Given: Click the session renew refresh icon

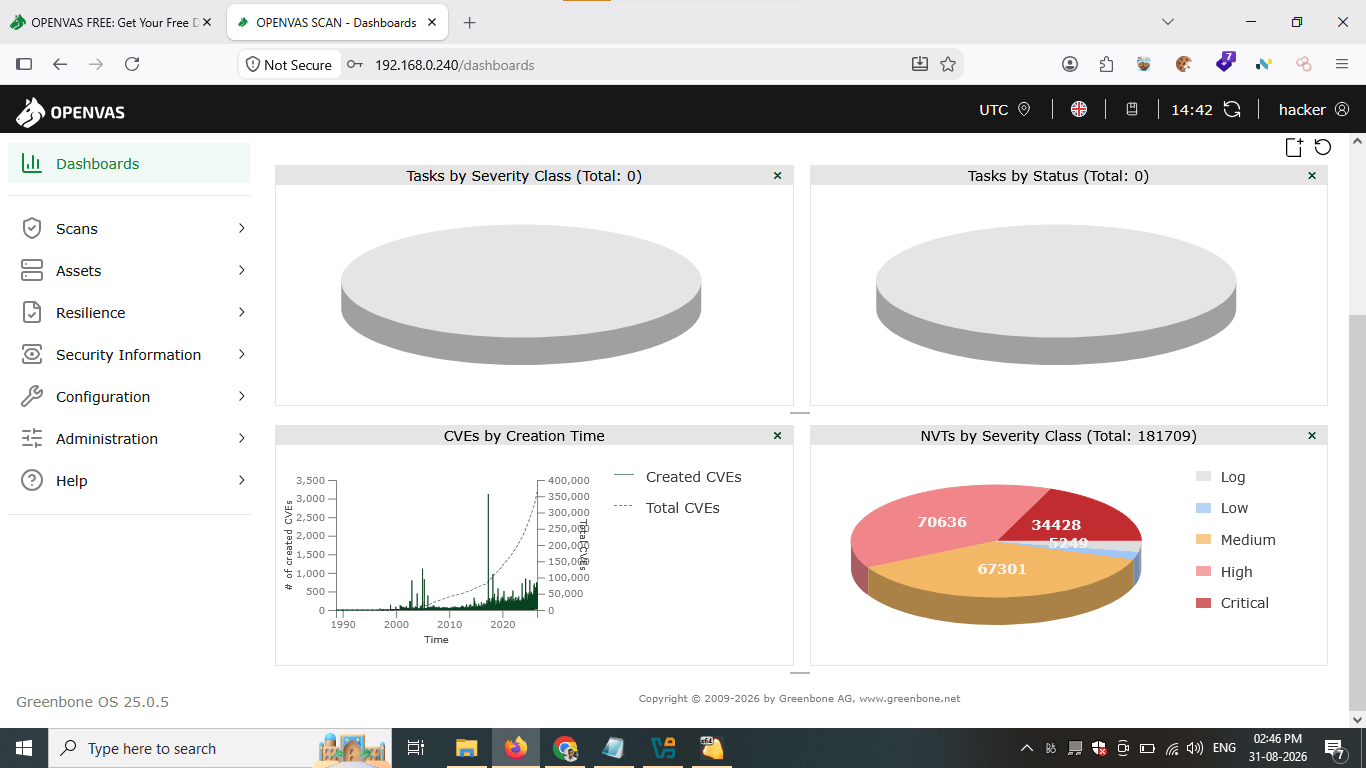Looking at the screenshot, I should [1232, 110].
